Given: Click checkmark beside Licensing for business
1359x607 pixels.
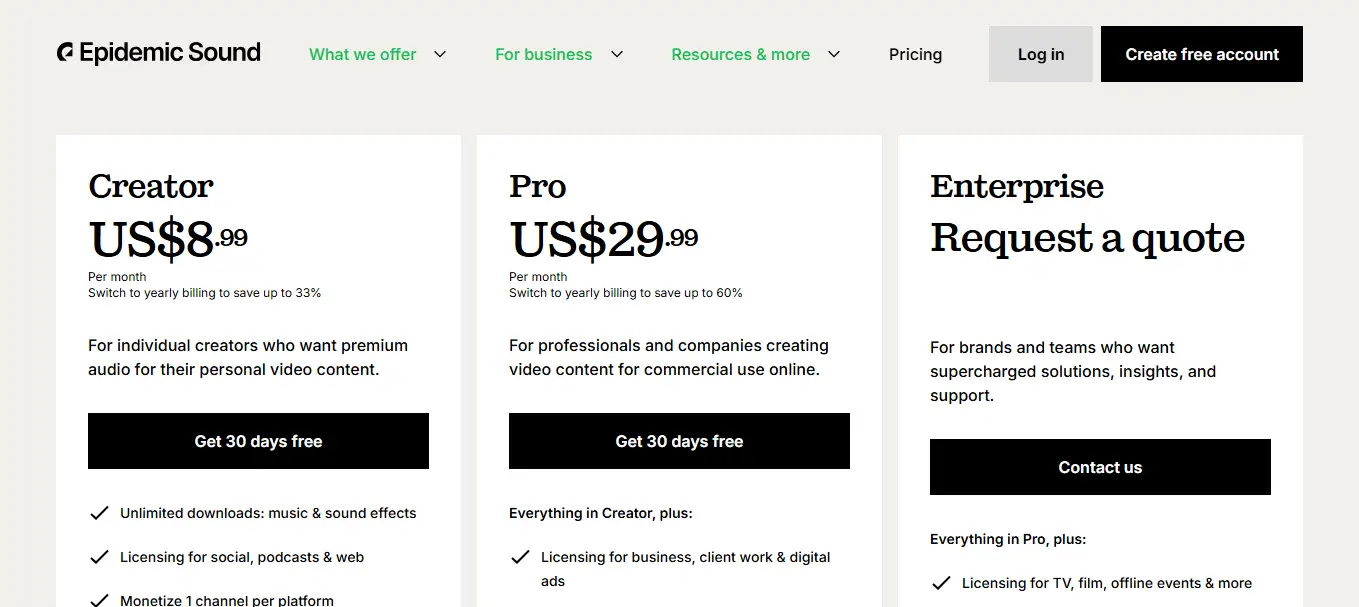Looking at the screenshot, I should pos(520,557).
